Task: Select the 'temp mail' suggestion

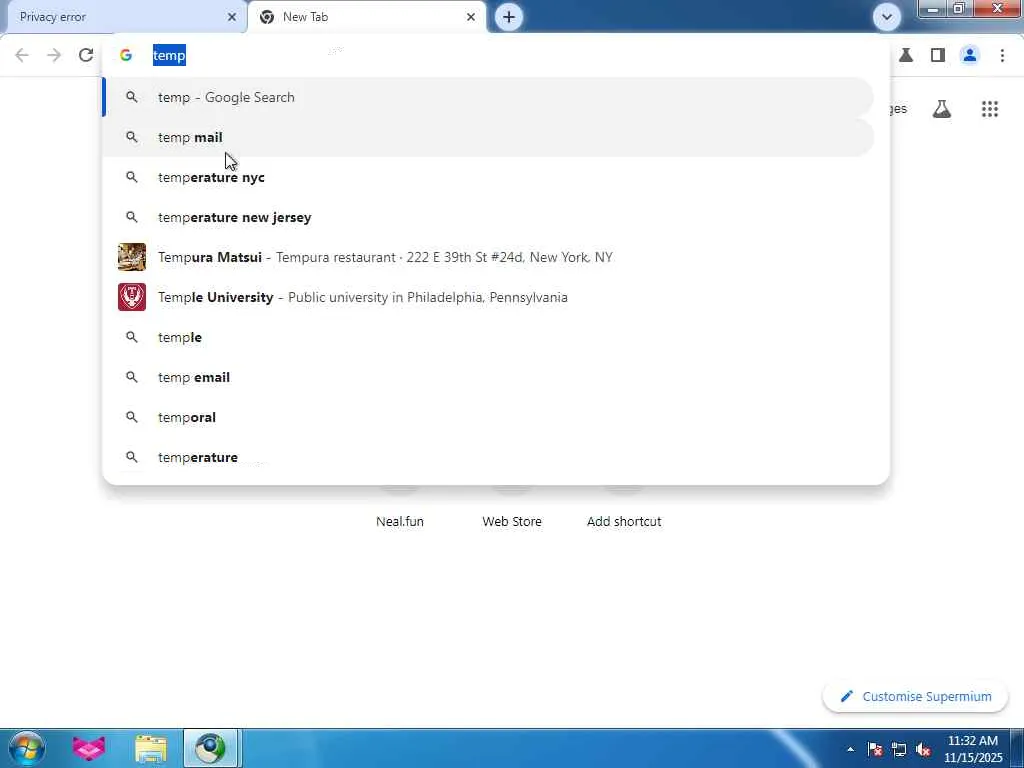Action: coord(488,137)
